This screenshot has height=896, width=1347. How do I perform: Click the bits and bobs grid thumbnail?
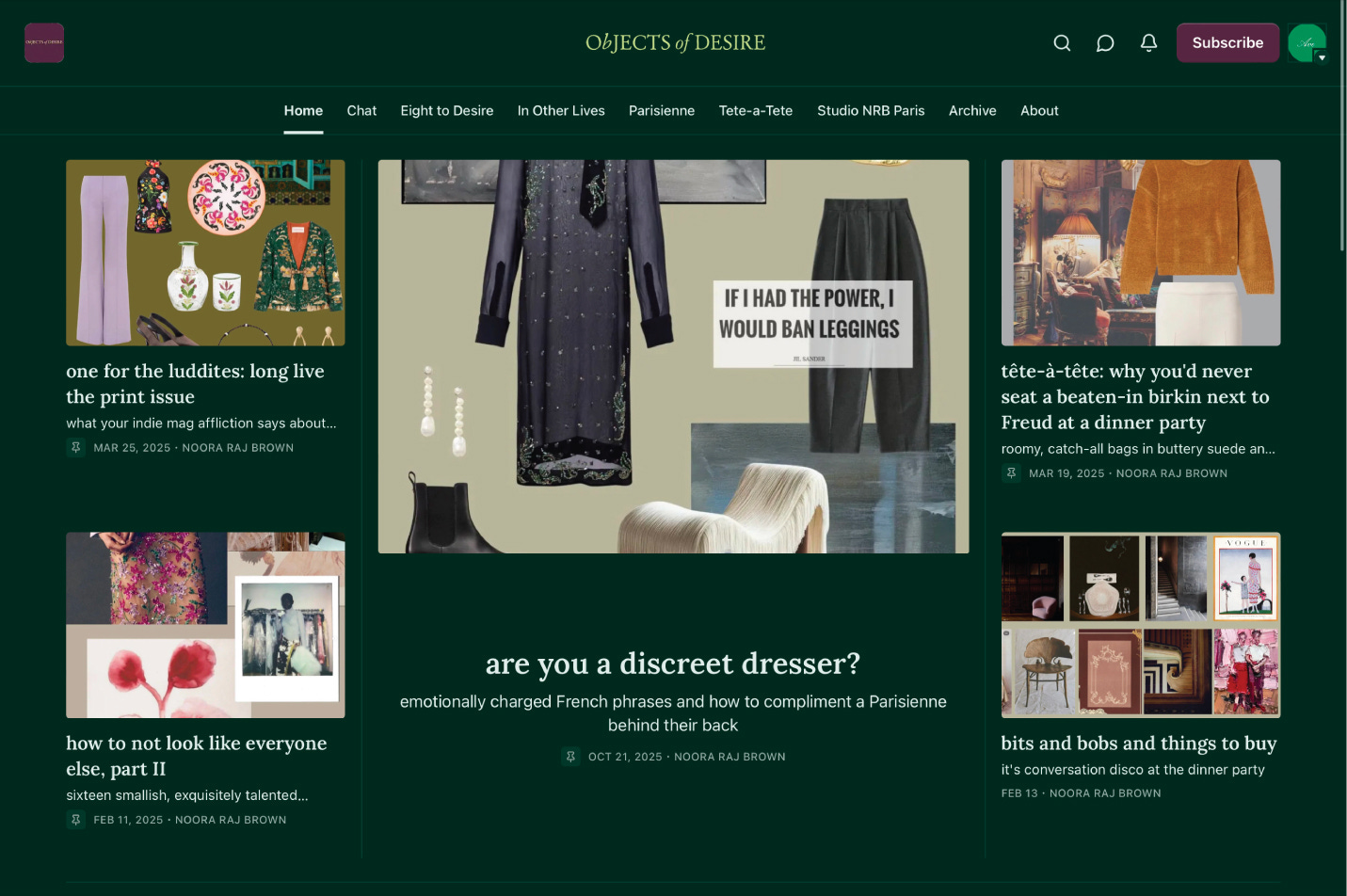pyautogui.click(x=1141, y=625)
